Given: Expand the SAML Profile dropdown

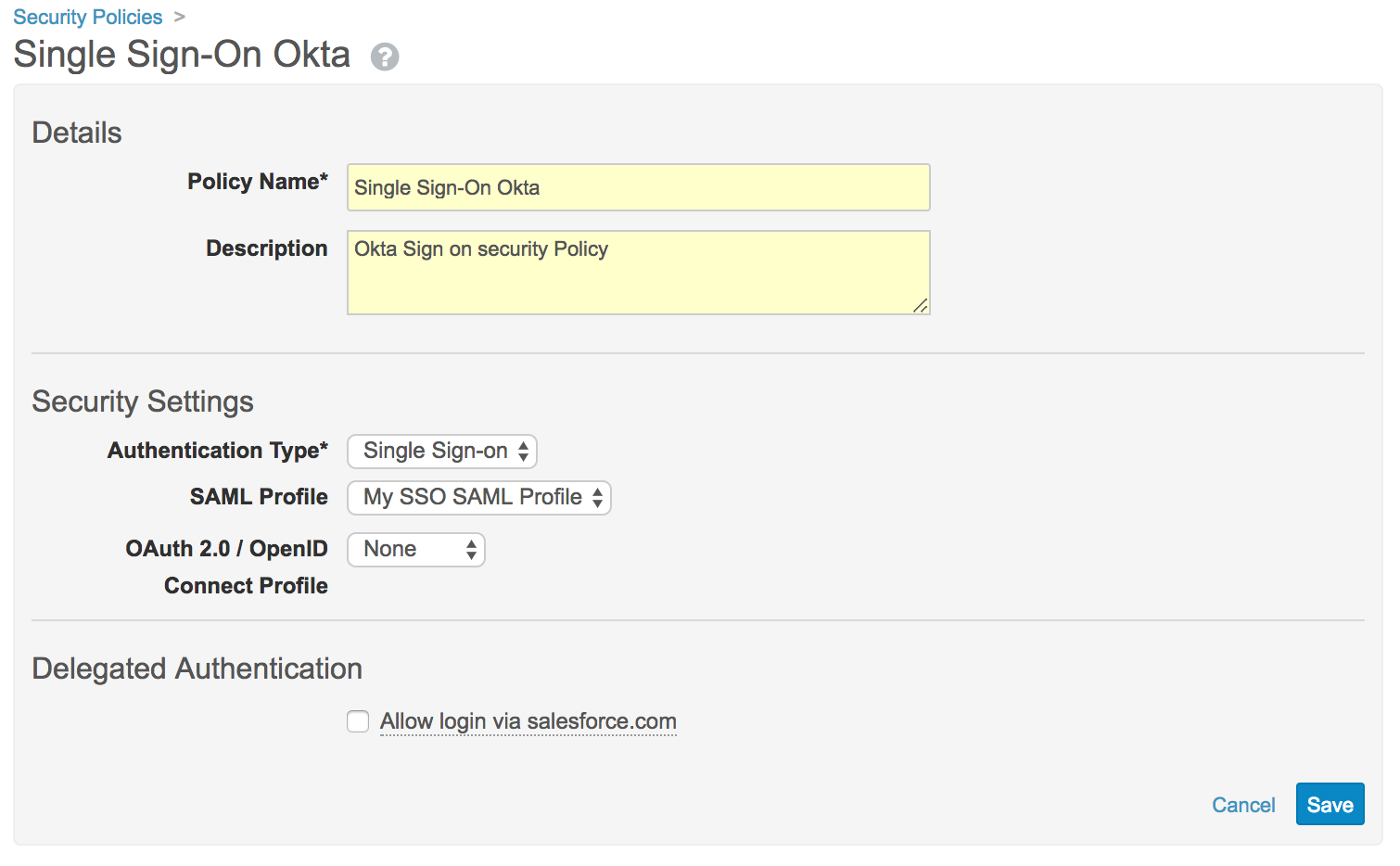Looking at the screenshot, I should click(479, 498).
